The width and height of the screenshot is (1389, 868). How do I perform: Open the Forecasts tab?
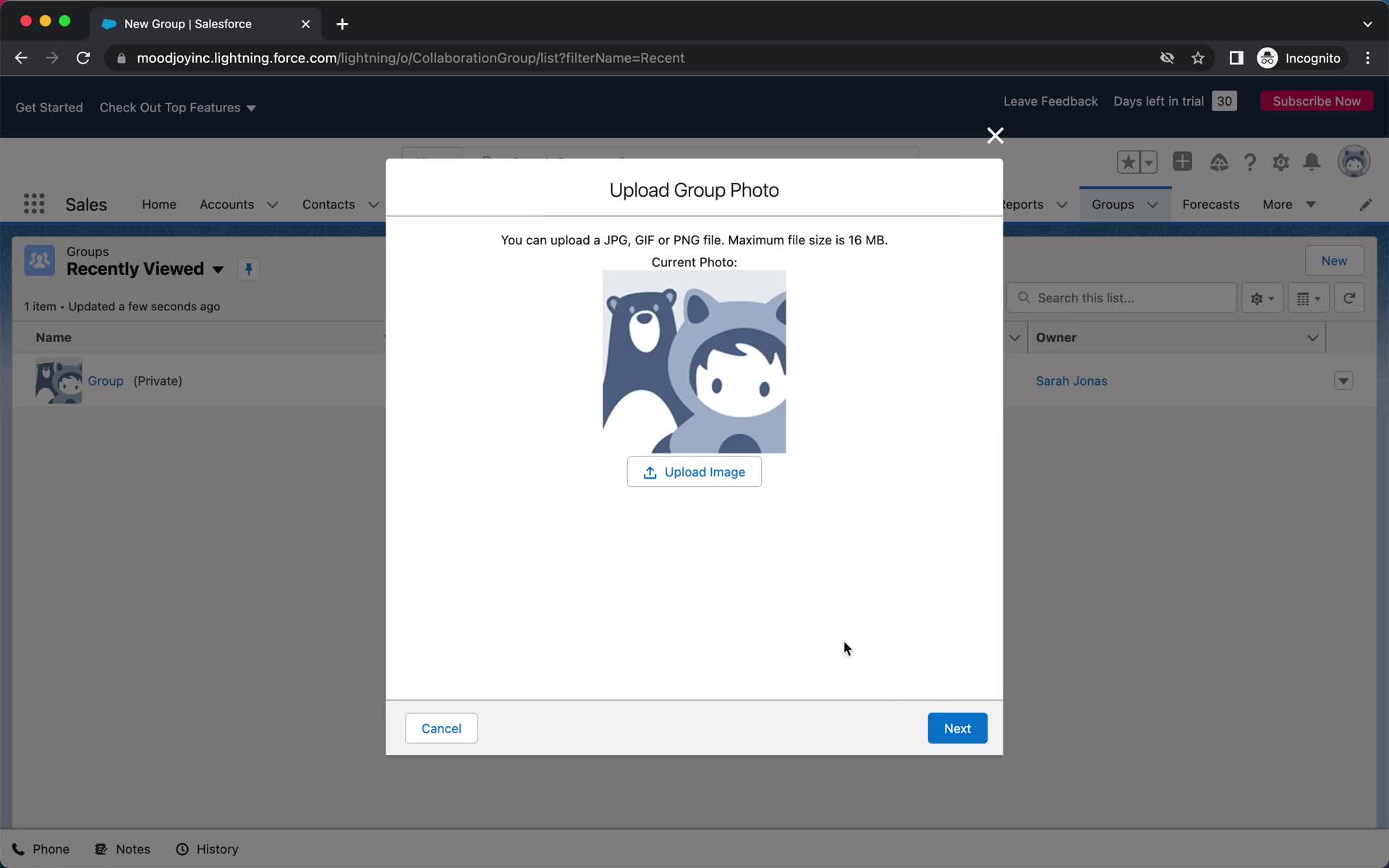click(1210, 205)
